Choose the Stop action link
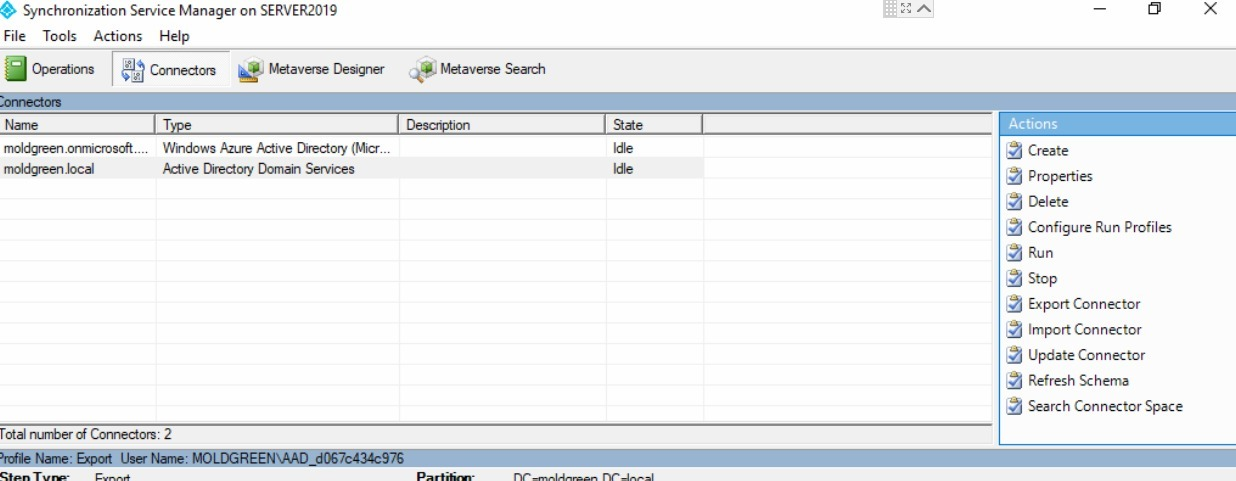 point(1042,278)
